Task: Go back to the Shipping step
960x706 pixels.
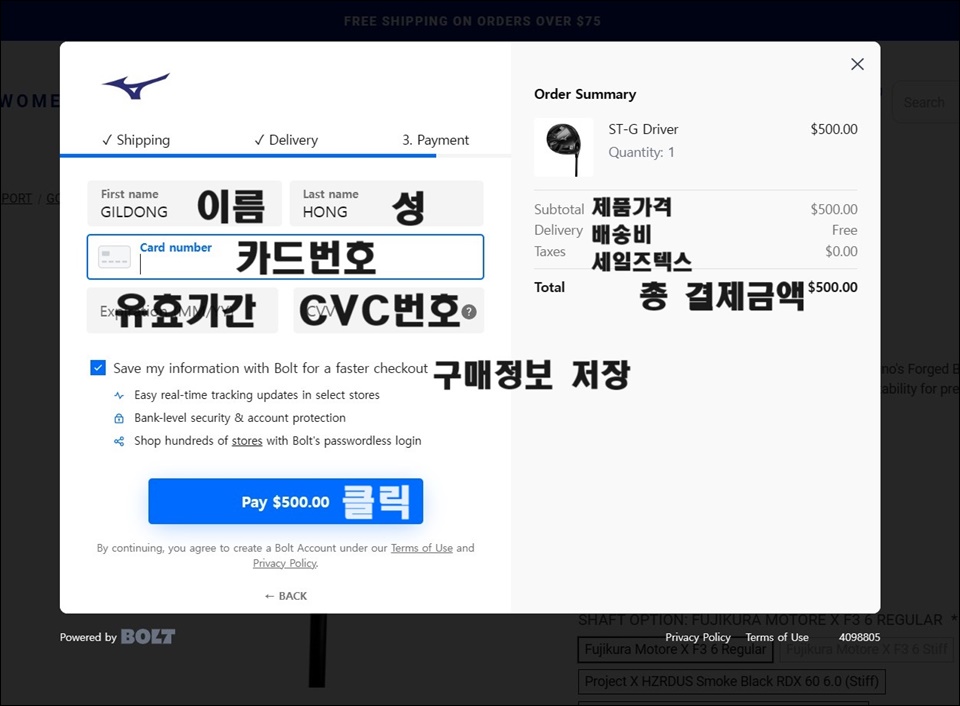Action: 136,140
